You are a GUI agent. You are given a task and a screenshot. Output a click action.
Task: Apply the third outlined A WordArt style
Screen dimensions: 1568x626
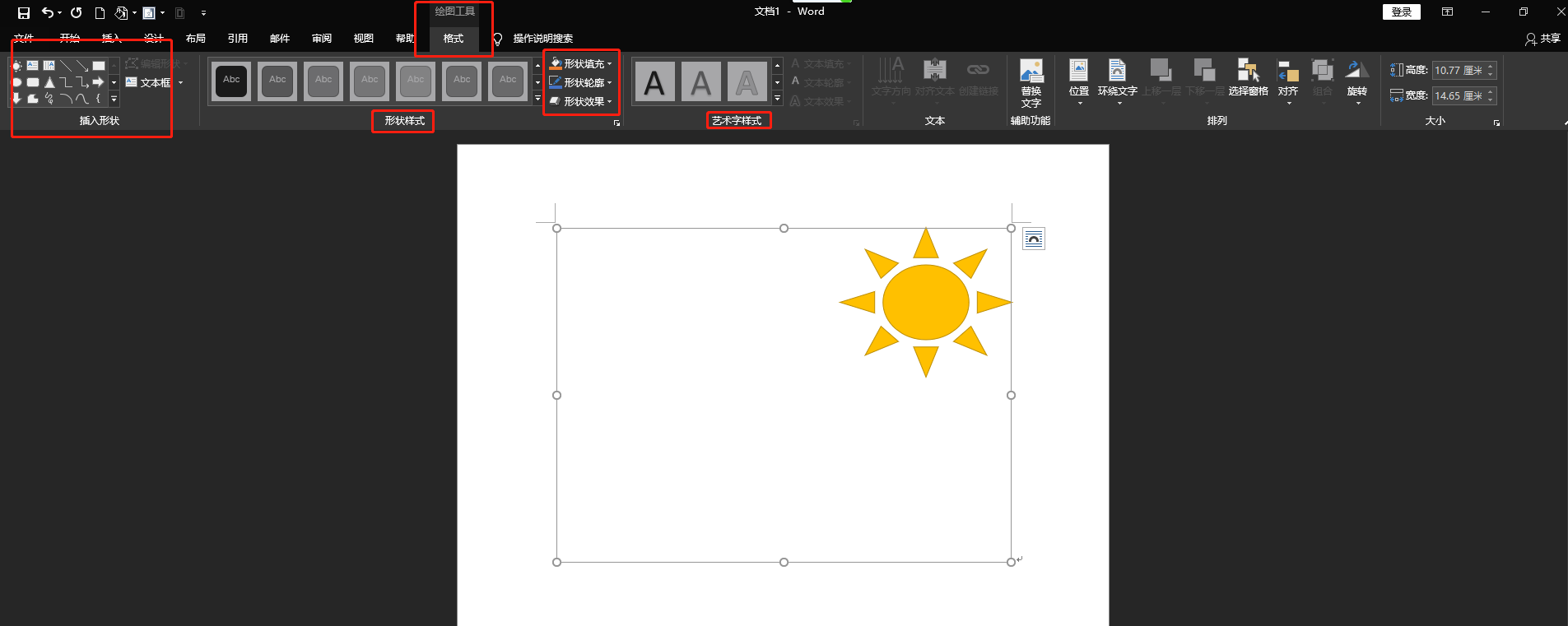pyautogui.click(x=747, y=82)
